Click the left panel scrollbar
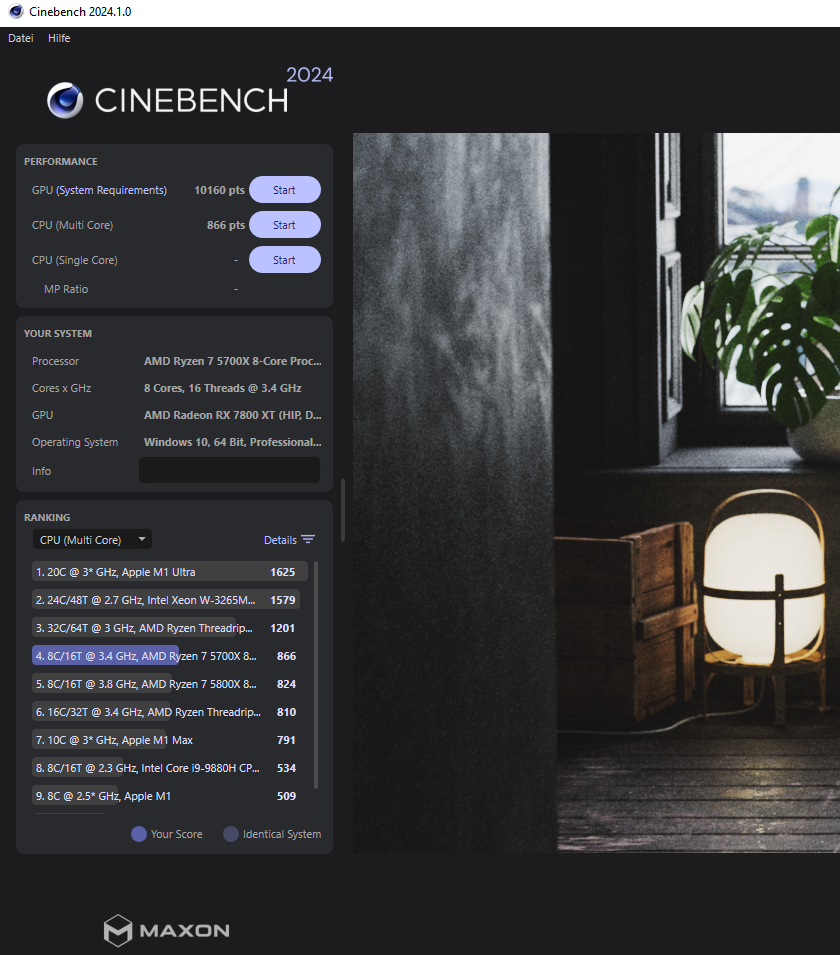 point(343,510)
